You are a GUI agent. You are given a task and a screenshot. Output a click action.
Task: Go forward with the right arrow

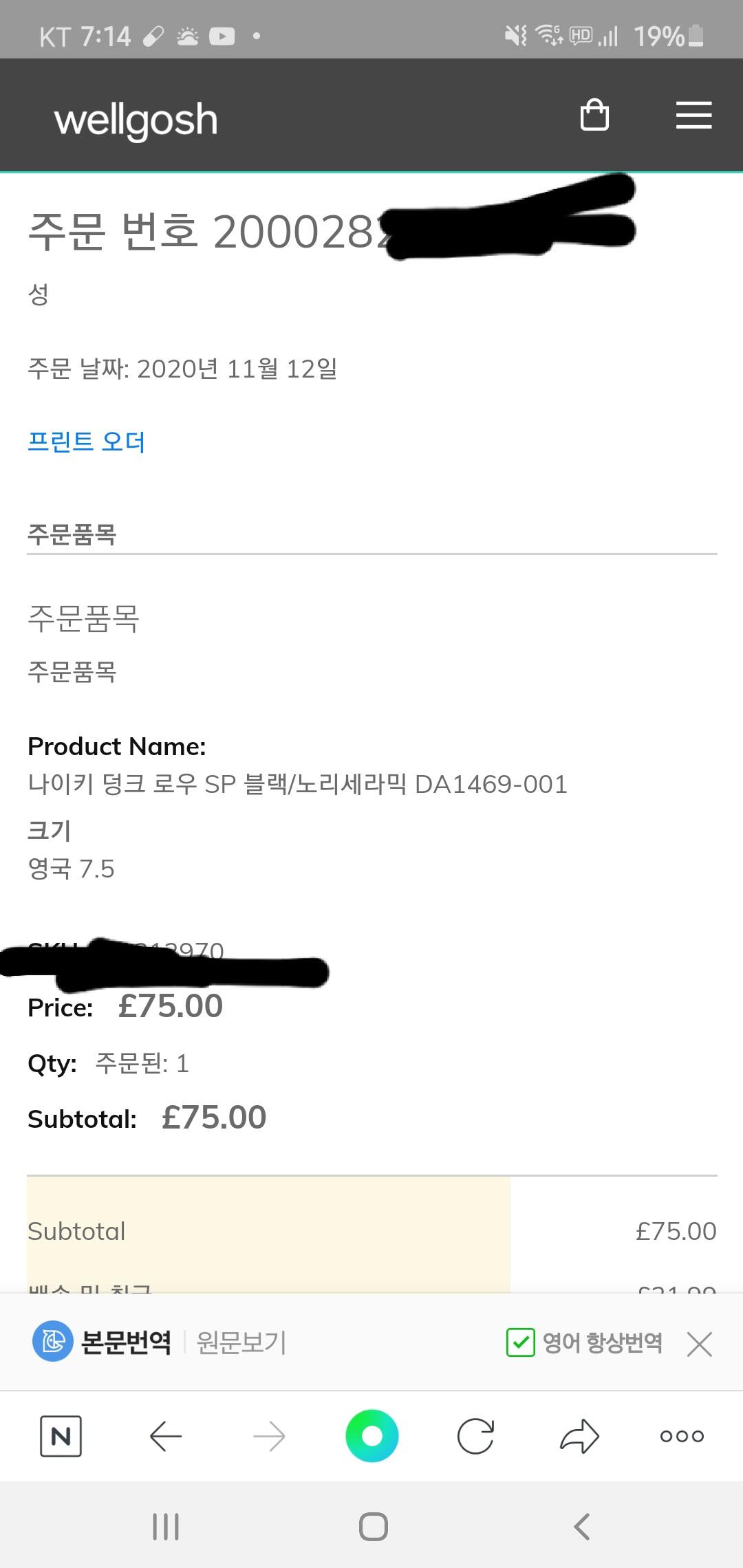269,1436
